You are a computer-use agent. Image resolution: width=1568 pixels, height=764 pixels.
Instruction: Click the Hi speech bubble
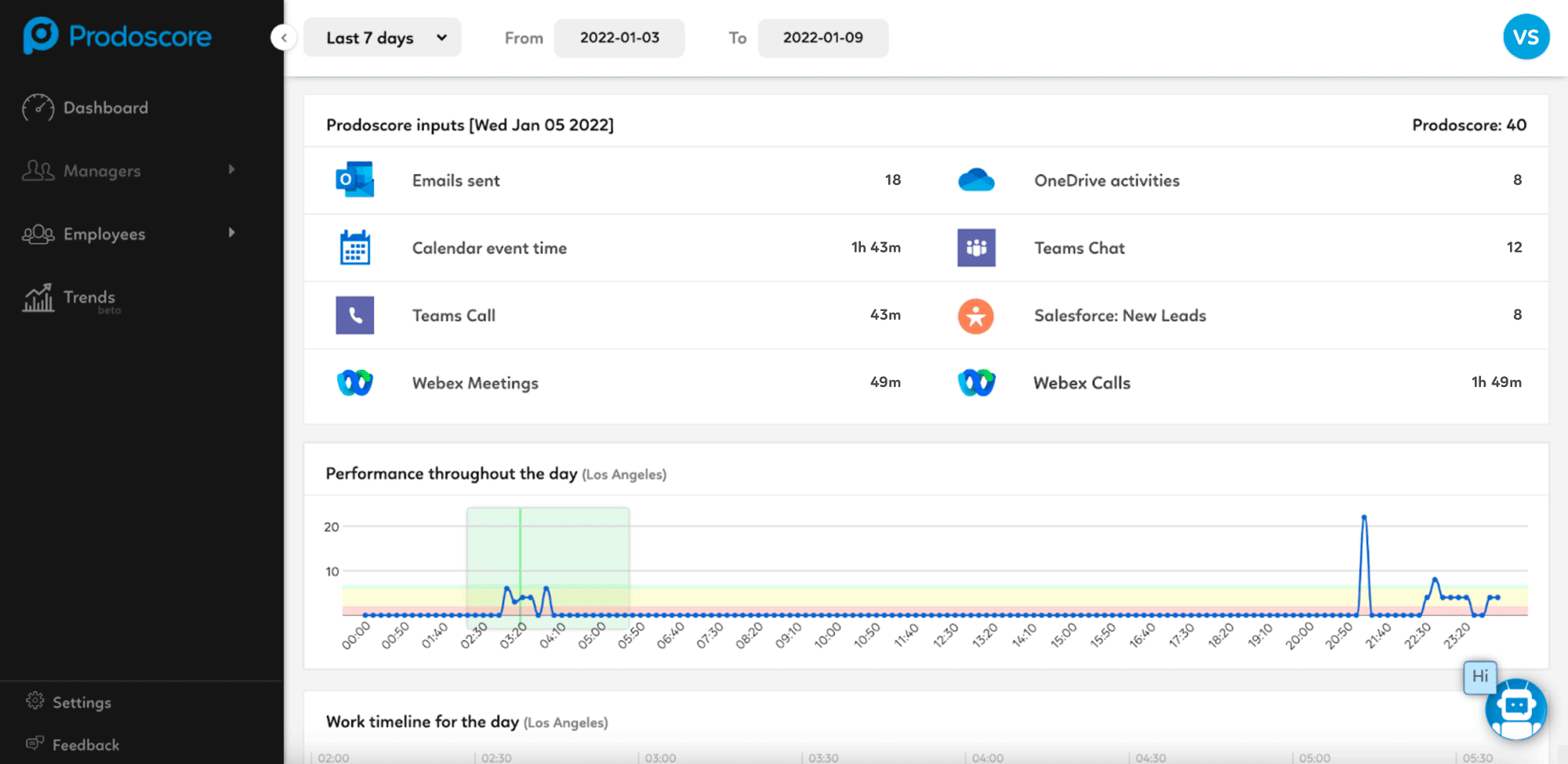click(1480, 676)
